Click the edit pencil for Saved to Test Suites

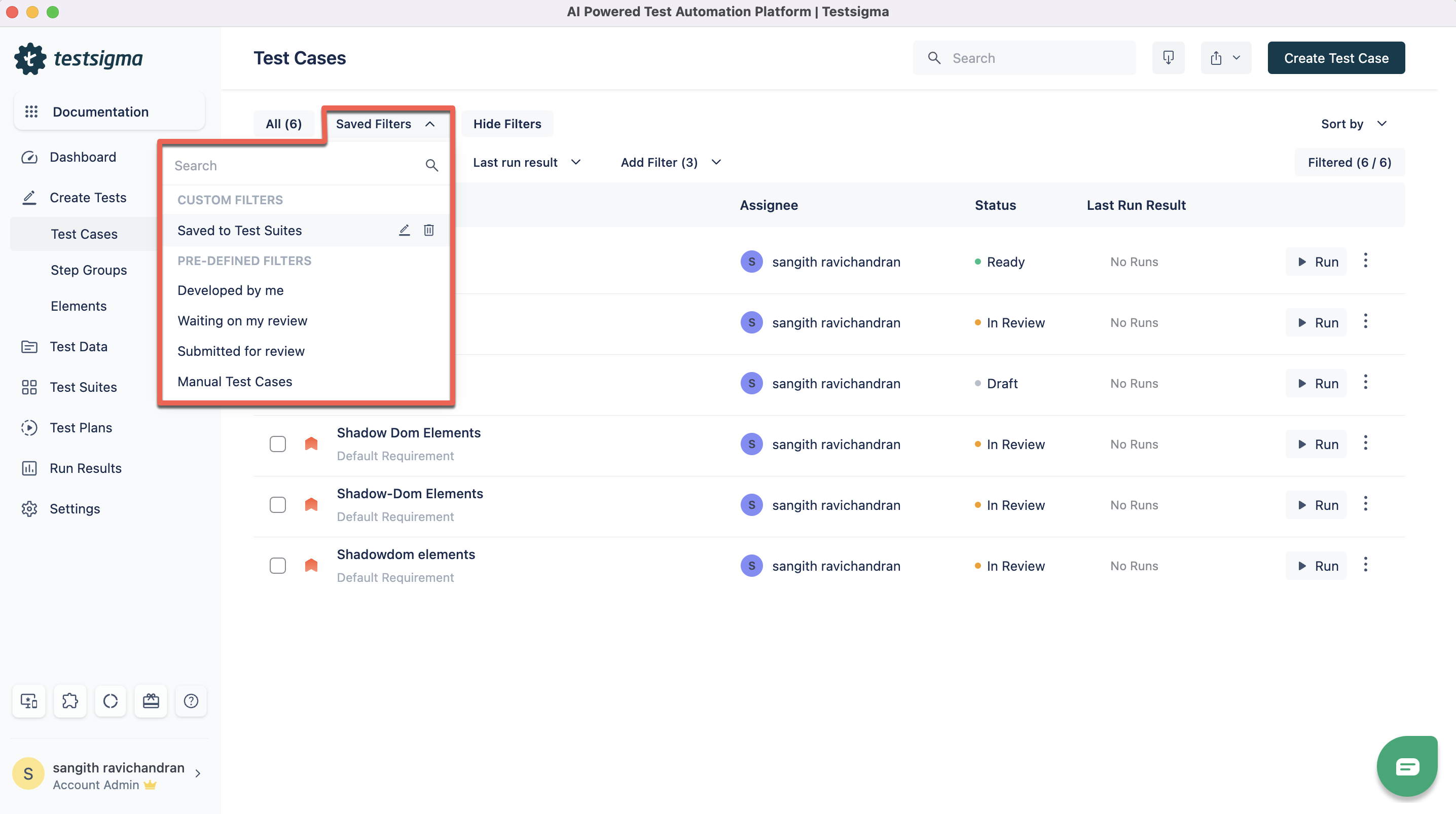pos(404,230)
